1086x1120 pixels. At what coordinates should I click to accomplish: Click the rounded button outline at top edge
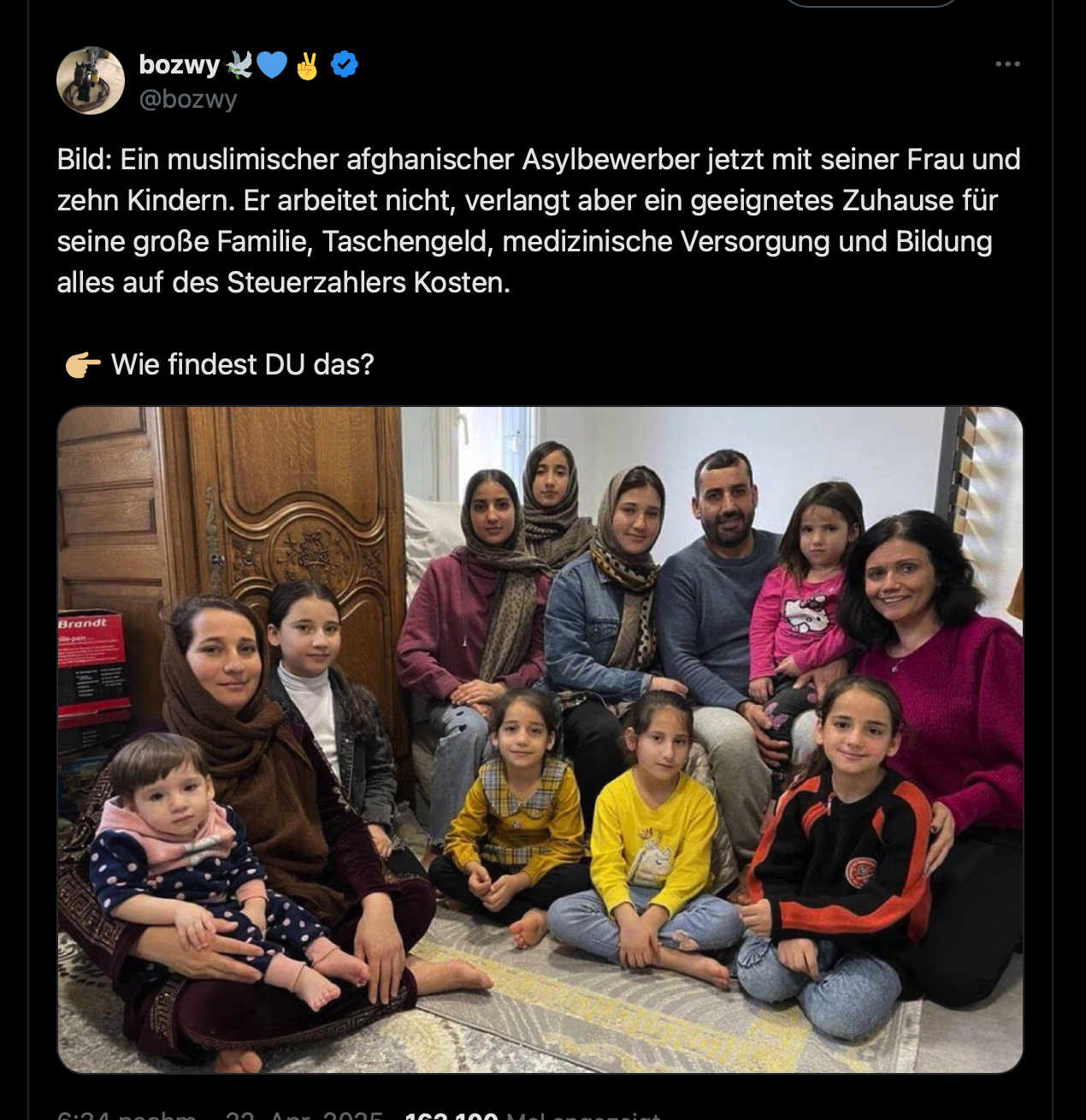(871, 3)
